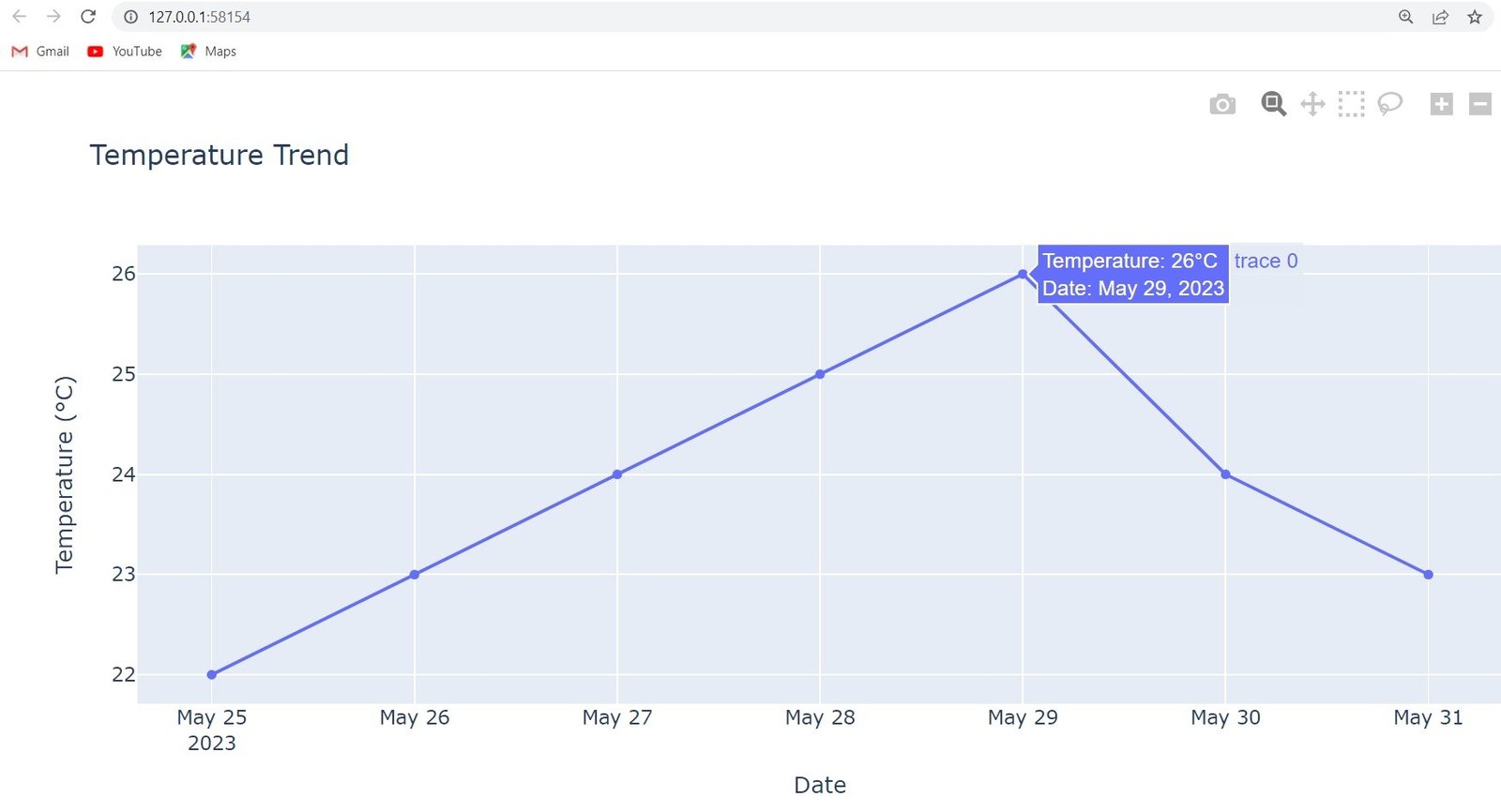
Task: Click the Temperature (°C) y-axis title
Action: [64, 474]
